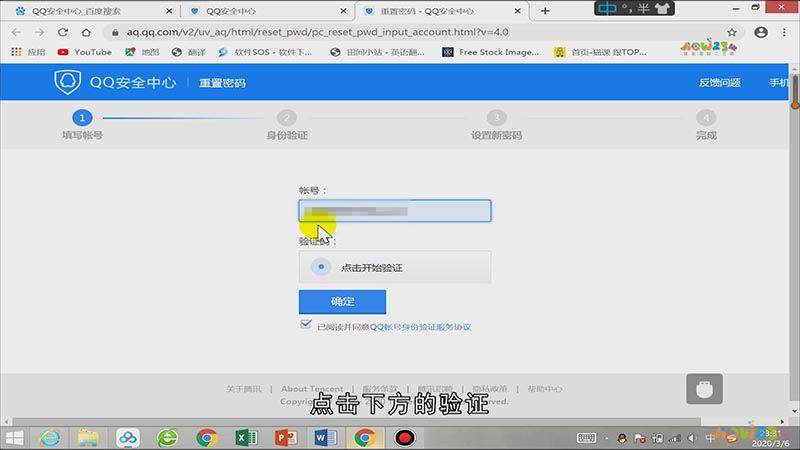Click the QQ penguin tray icon
This screenshot has width=800, height=450.
tap(622, 438)
